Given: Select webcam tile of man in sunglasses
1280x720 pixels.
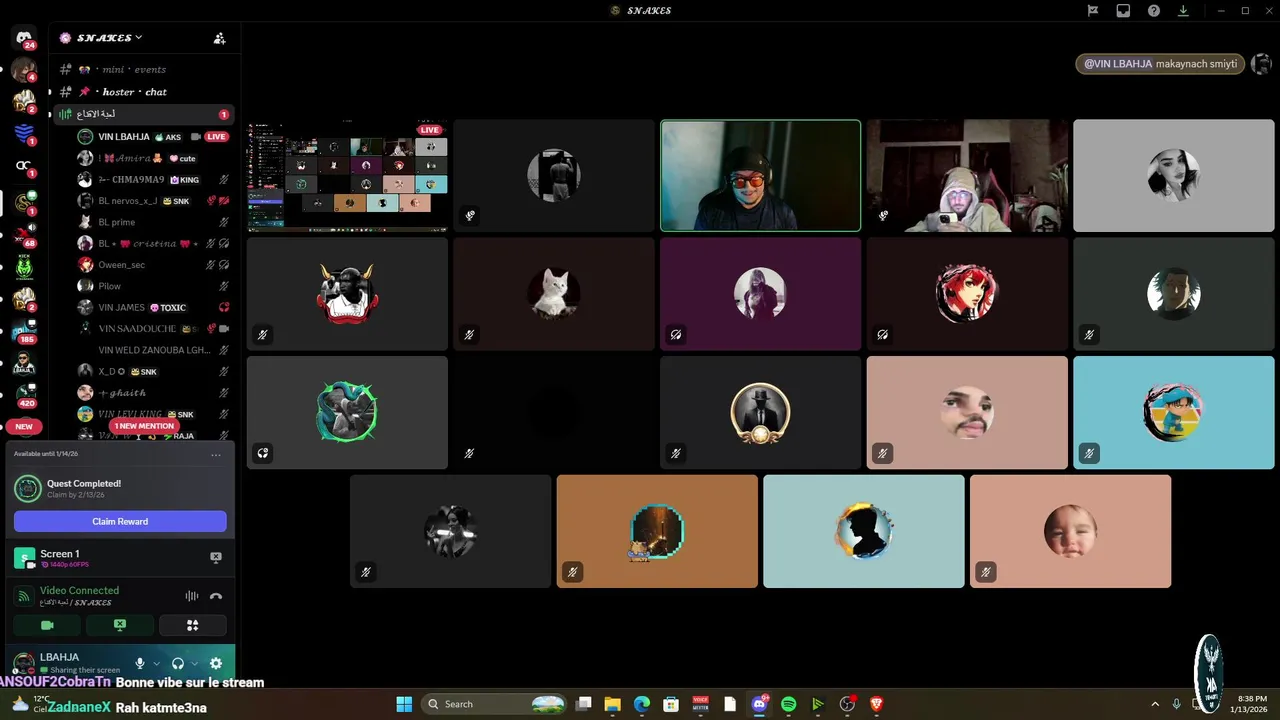Looking at the screenshot, I should point(760,176).
